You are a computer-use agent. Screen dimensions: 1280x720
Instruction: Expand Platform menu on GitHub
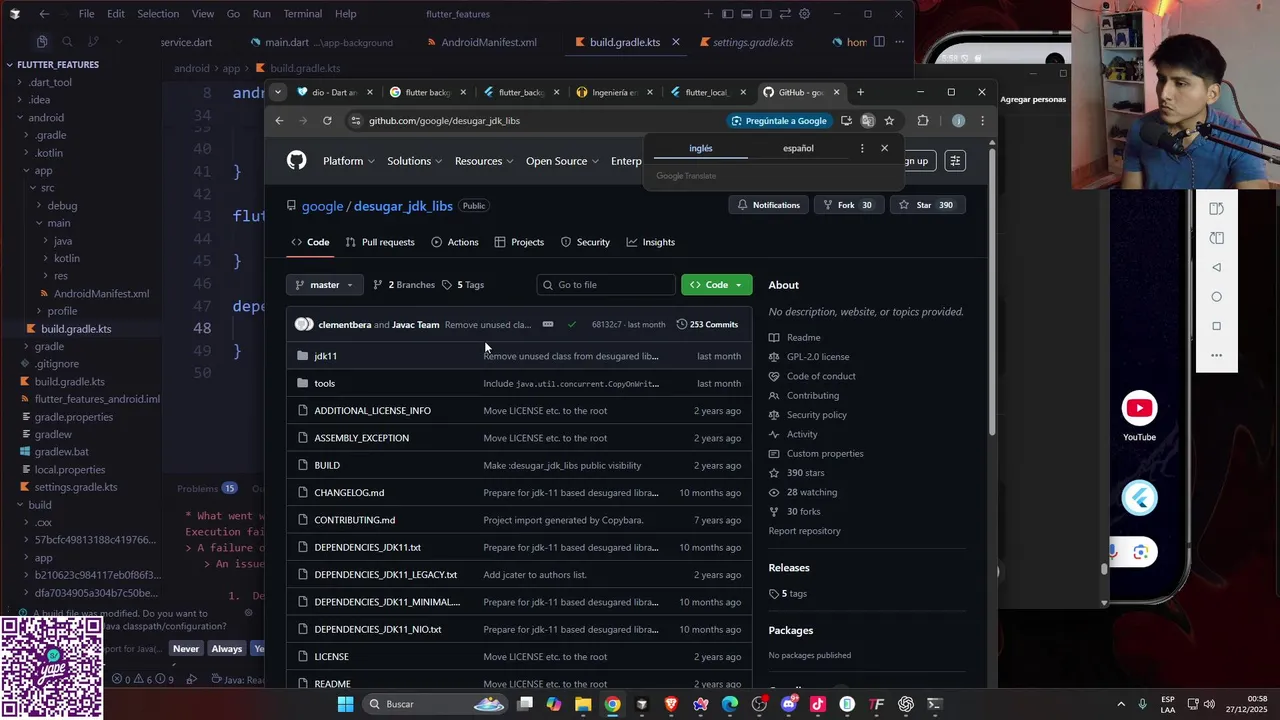point(349,161)
